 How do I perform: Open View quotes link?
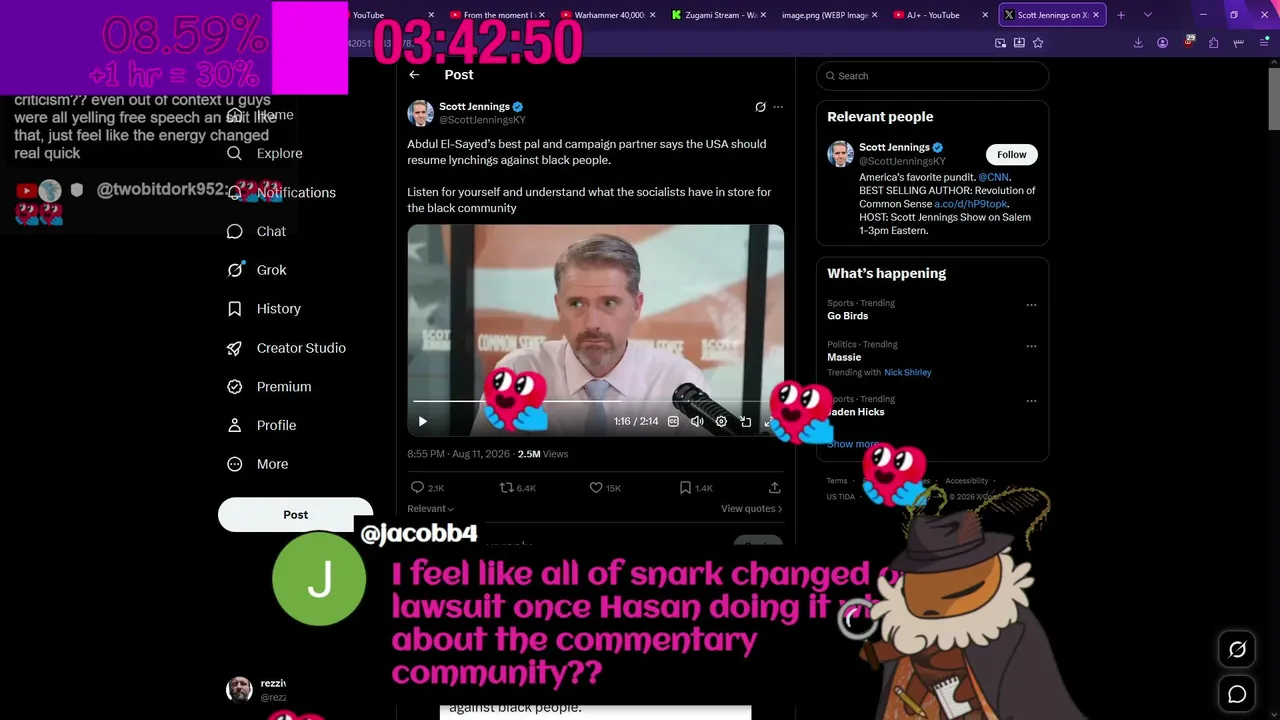coord(751,509)
